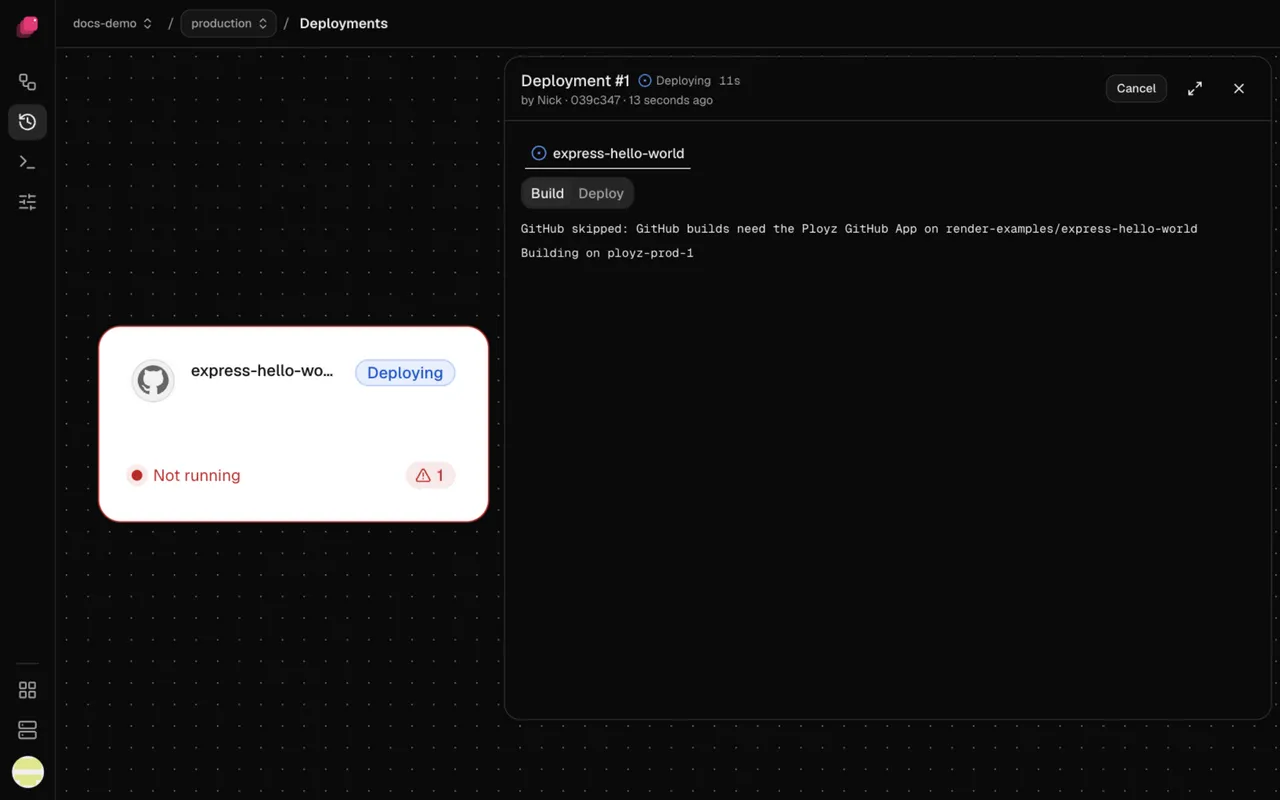Open the services graph icon in sidebar
1280x800 pixels.
point(28,82)
